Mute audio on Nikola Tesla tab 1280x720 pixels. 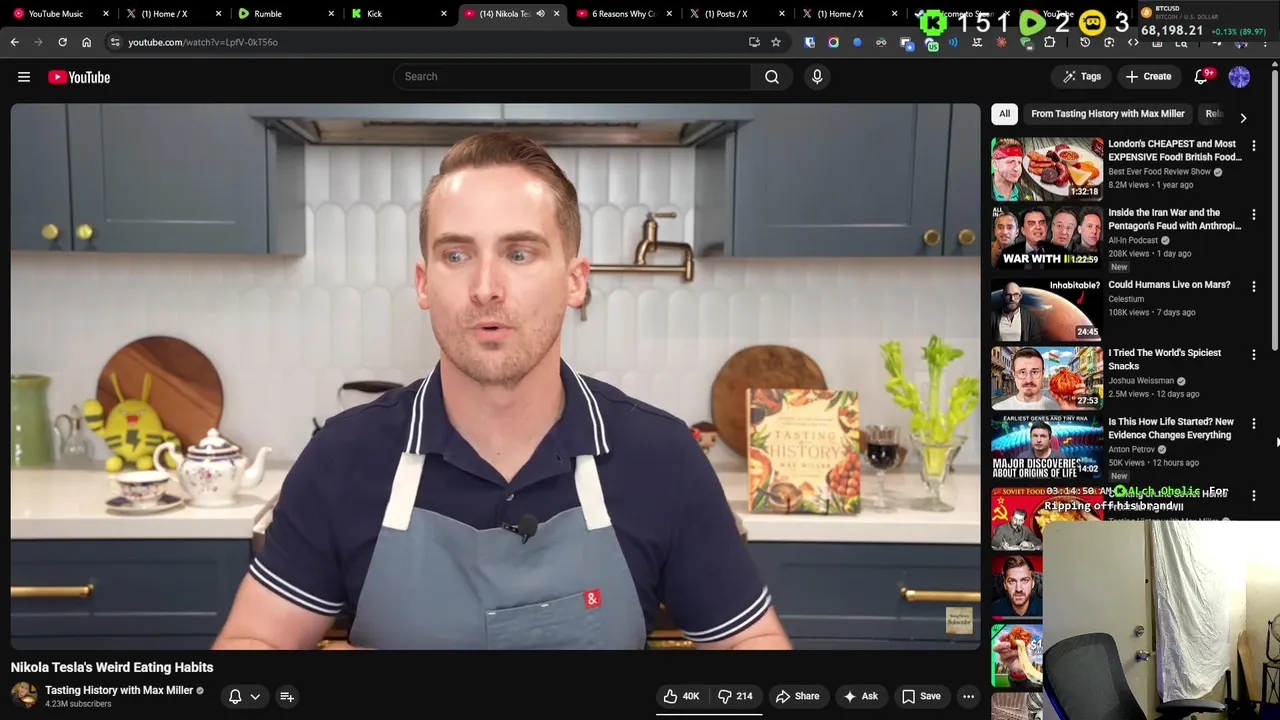(540, 14)
